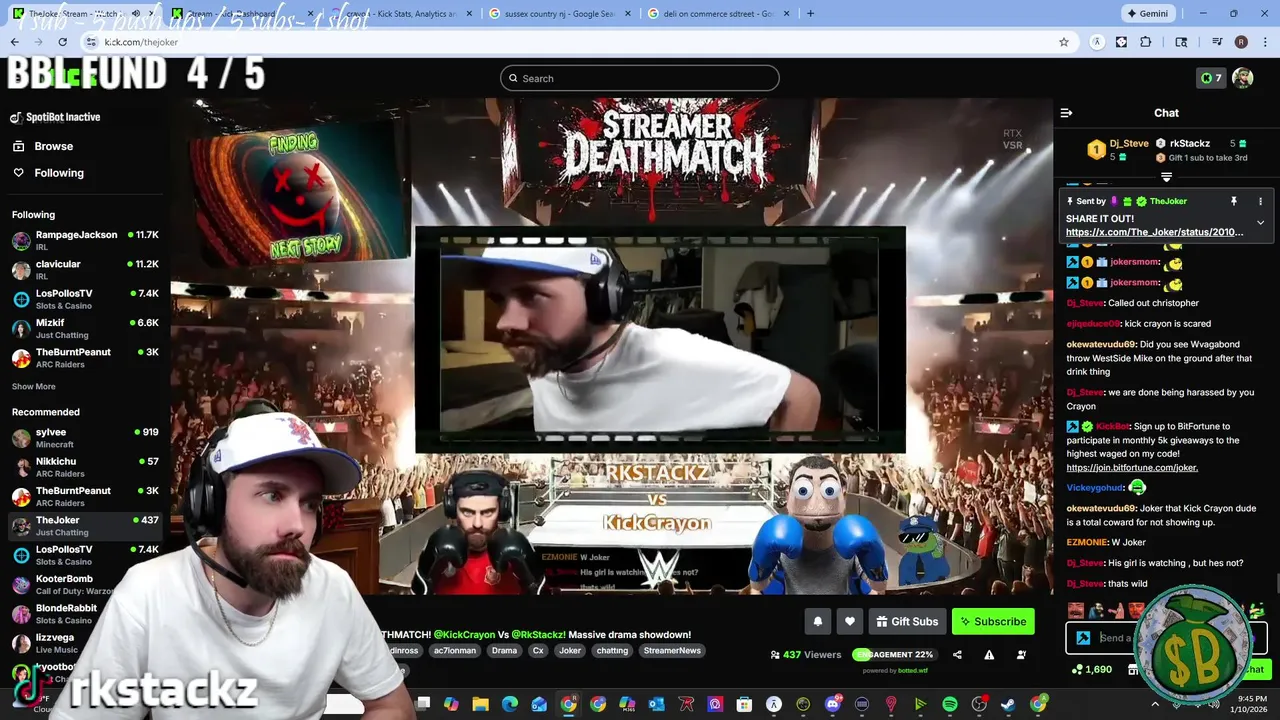
Task: Open Nikkichu in Recommended list
Action: pos(85,467)
